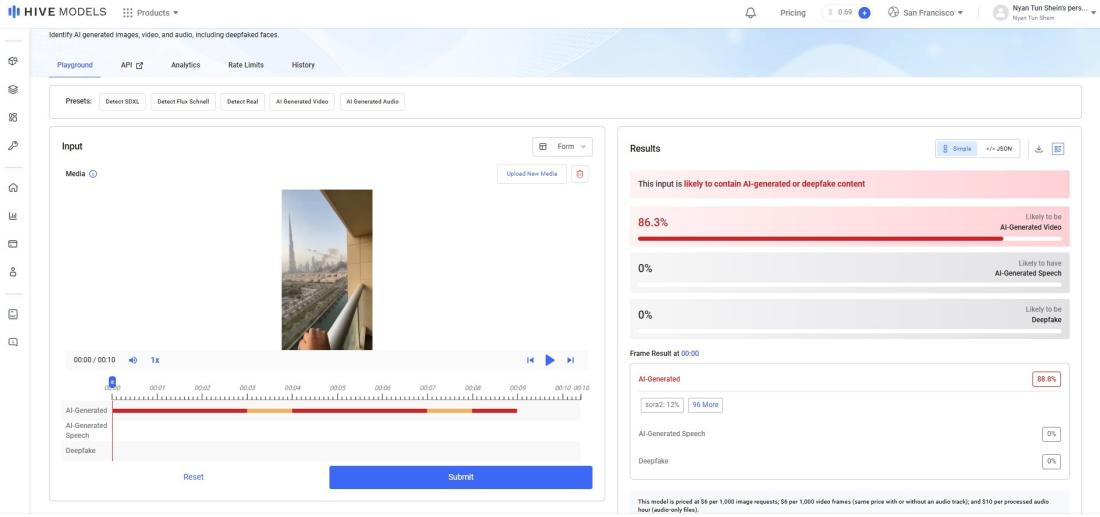
Task: Switch results view to JSON
Action: [998, 149]
